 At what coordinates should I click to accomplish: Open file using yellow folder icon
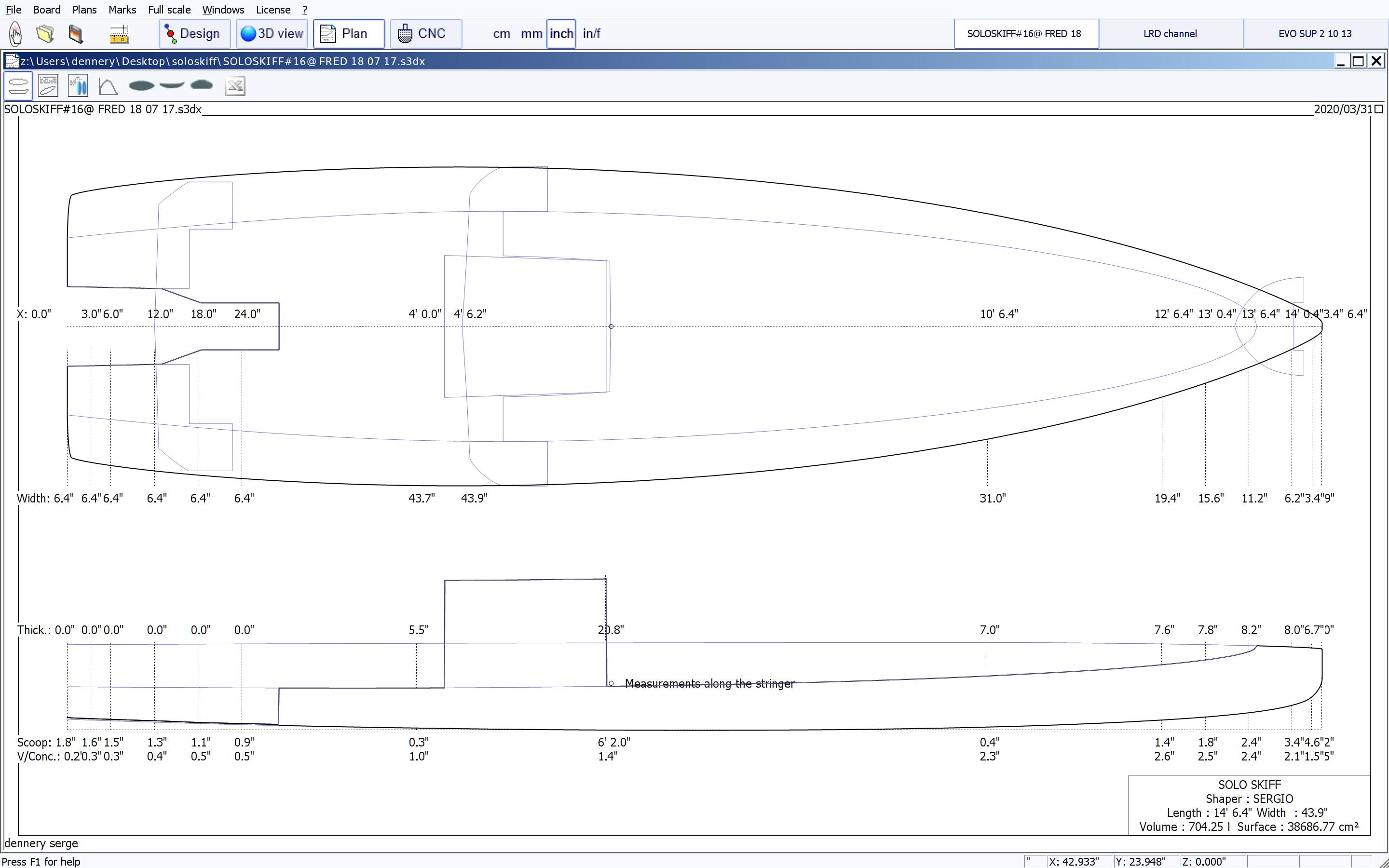(45, 34)
